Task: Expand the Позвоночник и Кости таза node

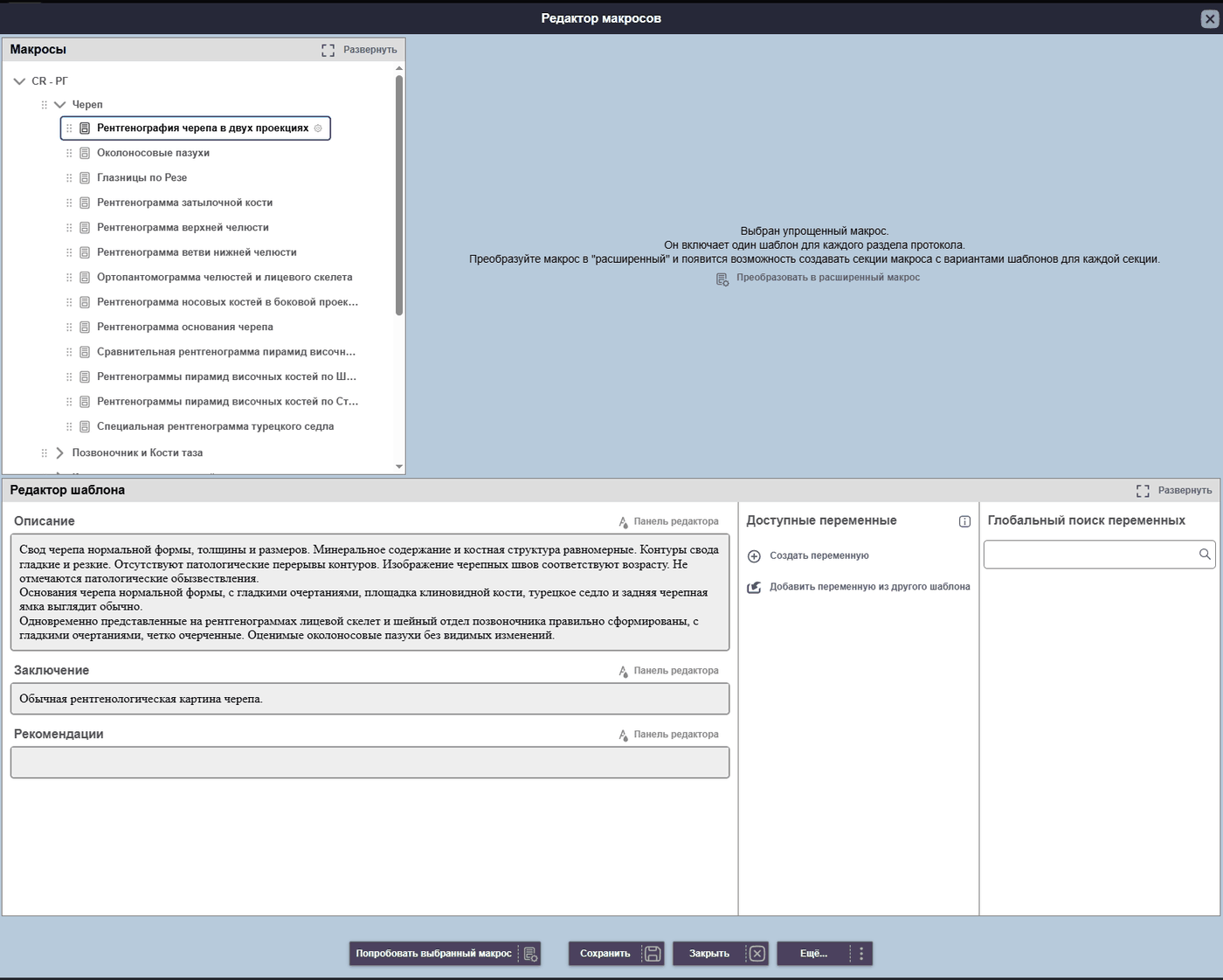Action: click(x=60, y=452)
